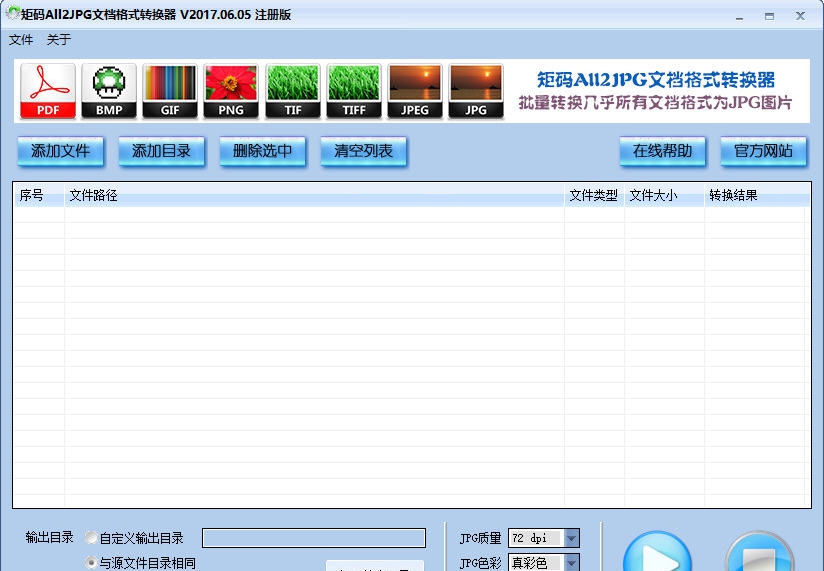Click the 转换结果 column header

(757, 195)
